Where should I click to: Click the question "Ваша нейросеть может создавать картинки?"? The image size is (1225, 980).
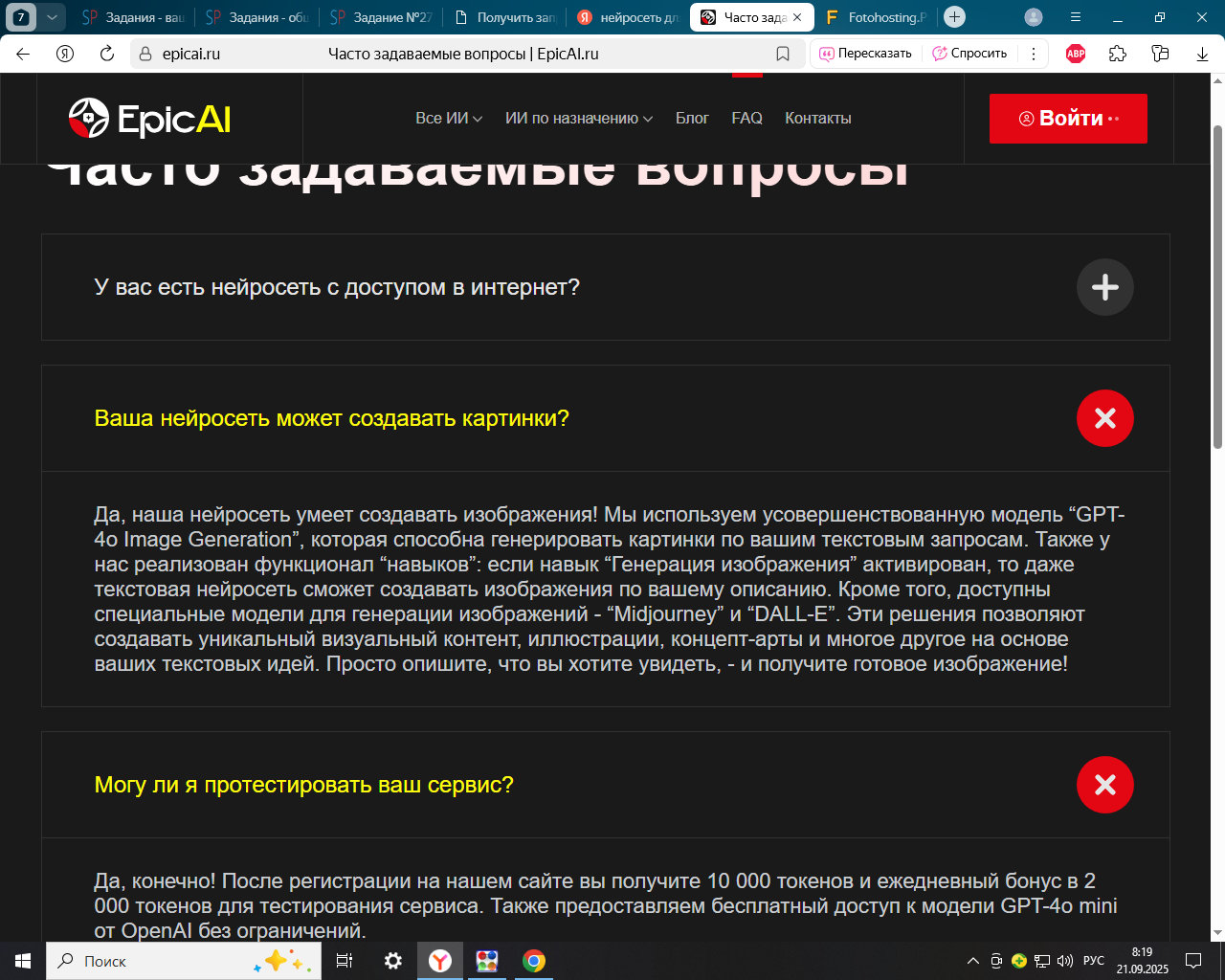pyautogui.click(x=332, y=418)
